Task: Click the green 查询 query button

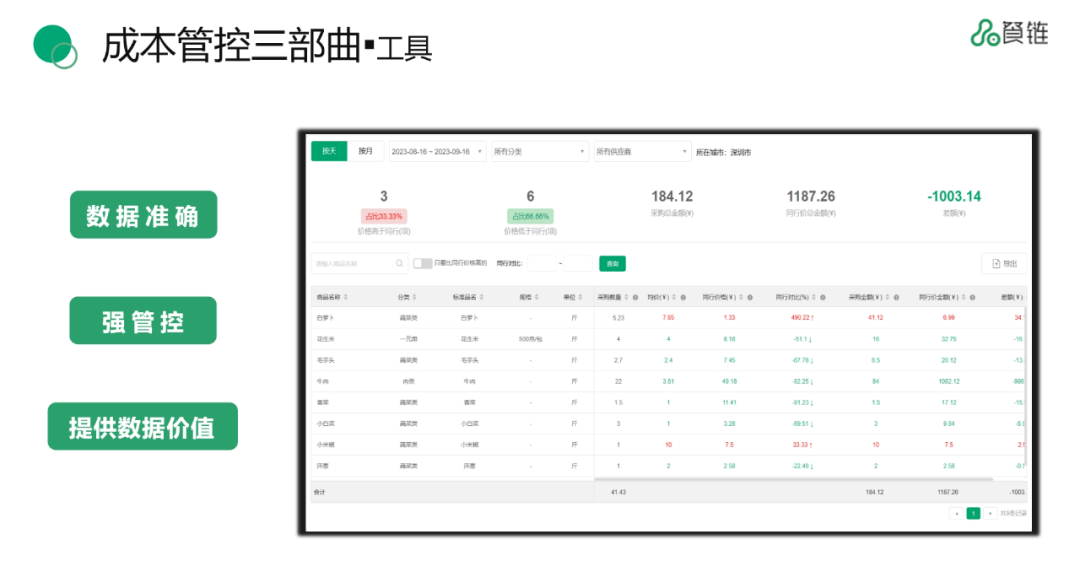Action: (x=612, y=263)
